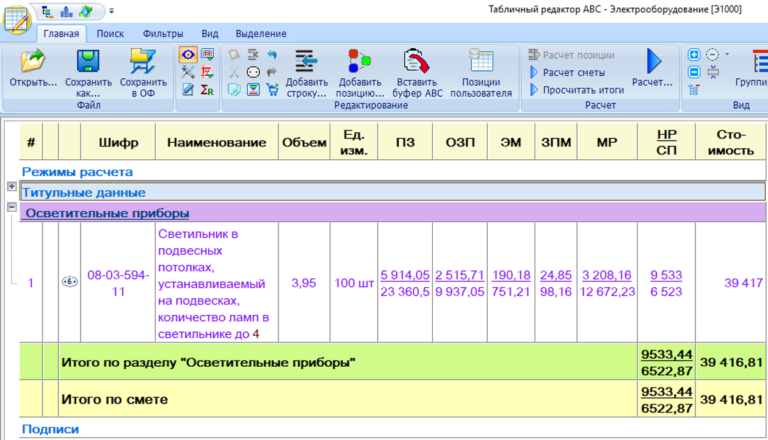768x440 pixels.
Task: Click the round minus zoom icon
Action: [x=713, y=54]
